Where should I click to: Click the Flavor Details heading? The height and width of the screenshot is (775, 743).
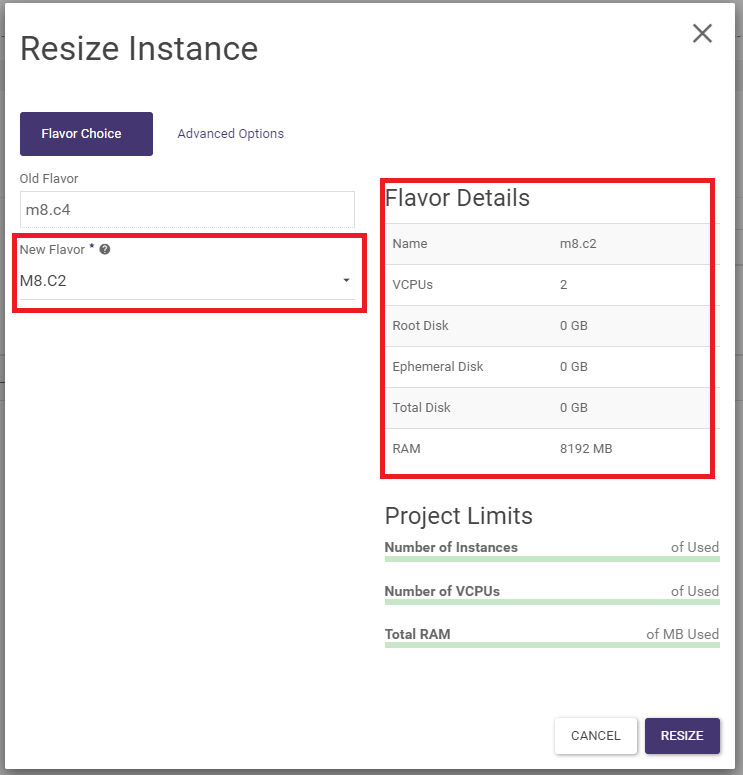(457, 198)
